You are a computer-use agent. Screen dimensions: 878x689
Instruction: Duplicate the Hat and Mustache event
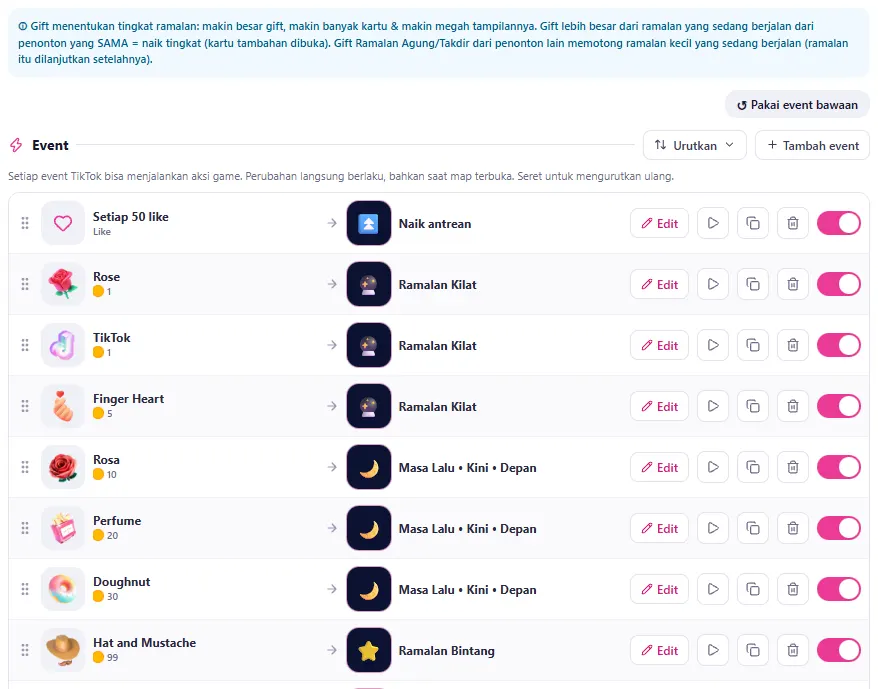[x=753, y=650]
